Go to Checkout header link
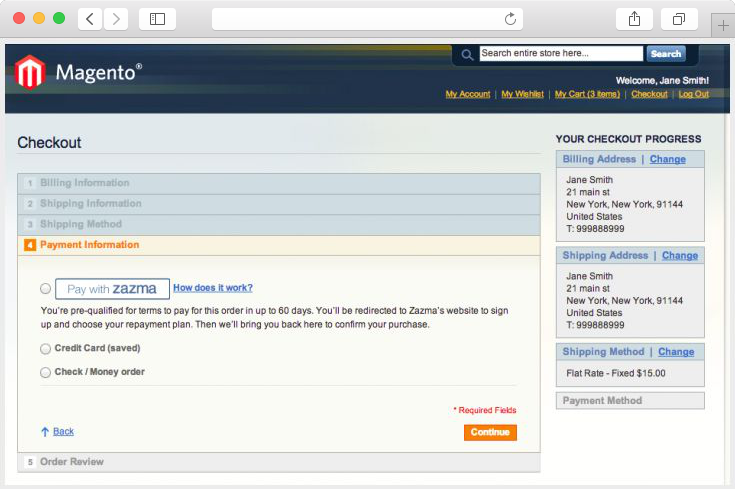Image resolution: width=735 pixels, height=489 pixels. 649,94
